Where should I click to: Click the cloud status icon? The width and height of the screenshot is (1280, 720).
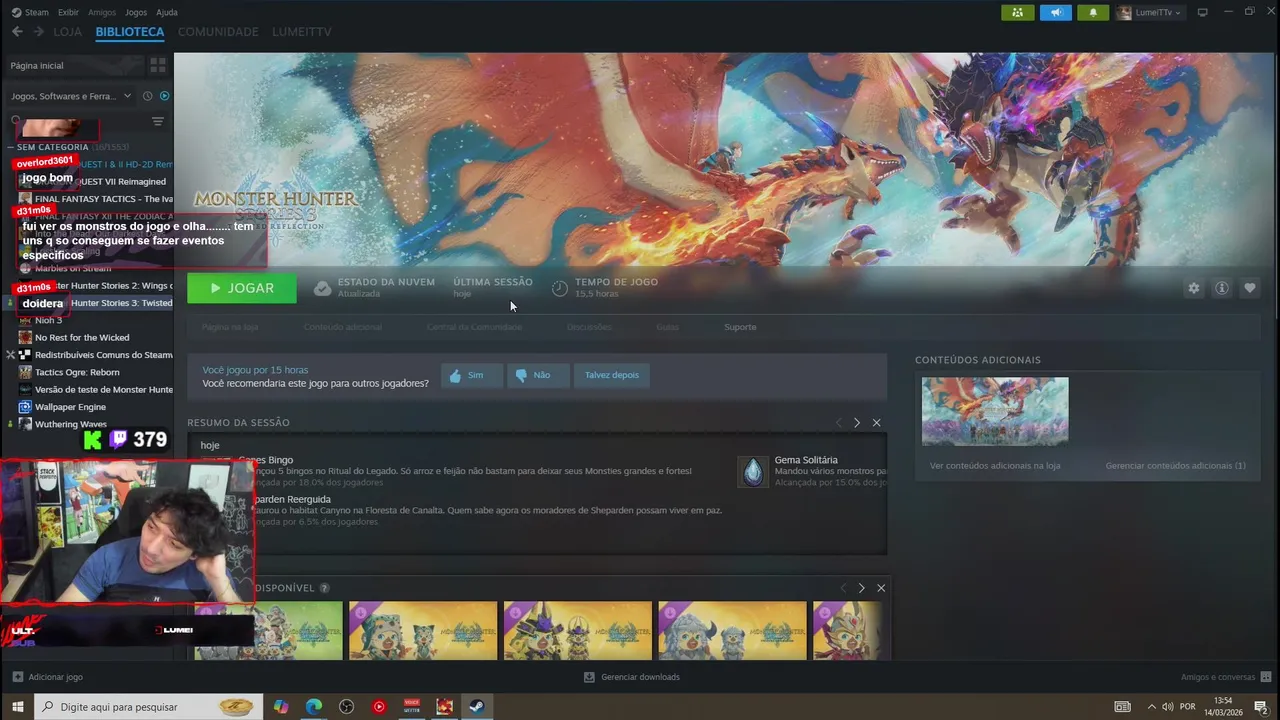(x=322, y=288)
